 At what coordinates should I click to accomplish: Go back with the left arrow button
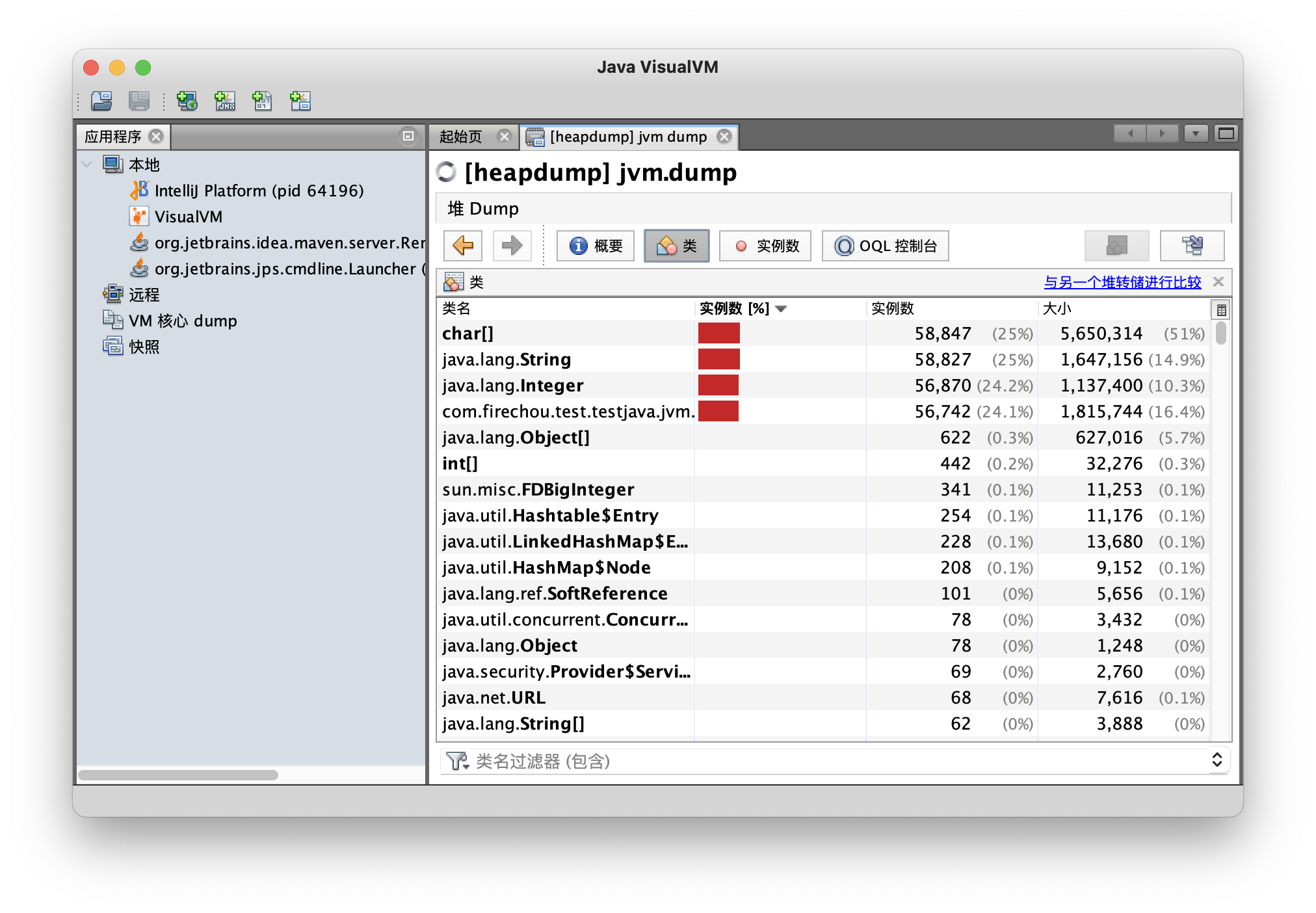pyautogui.click(x=463, y=246)
